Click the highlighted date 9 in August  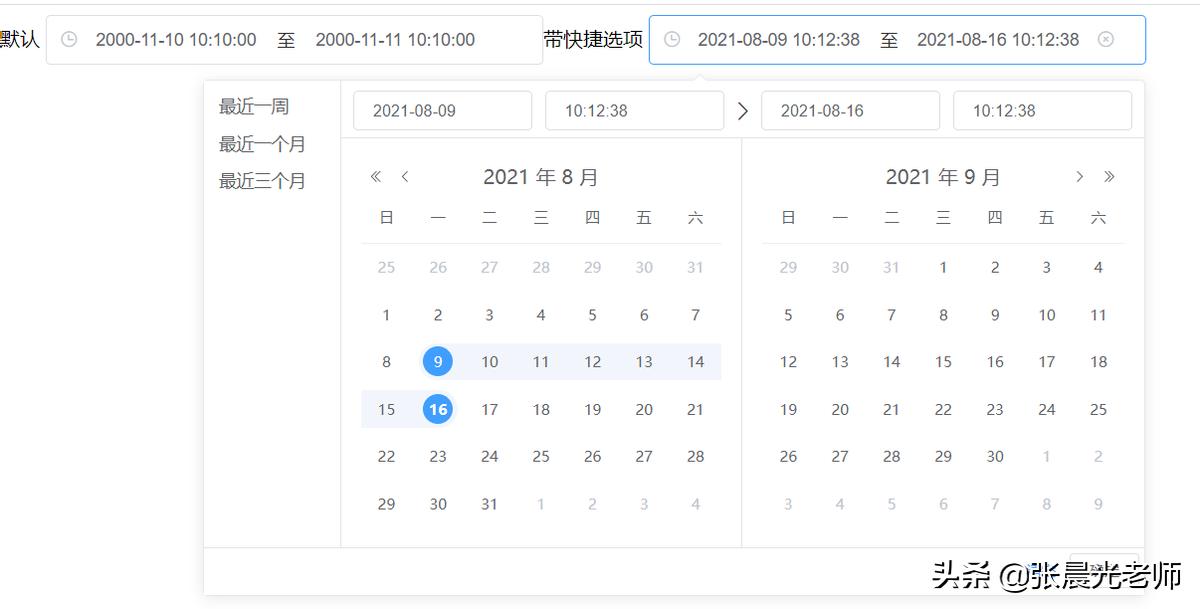(437, 361)
